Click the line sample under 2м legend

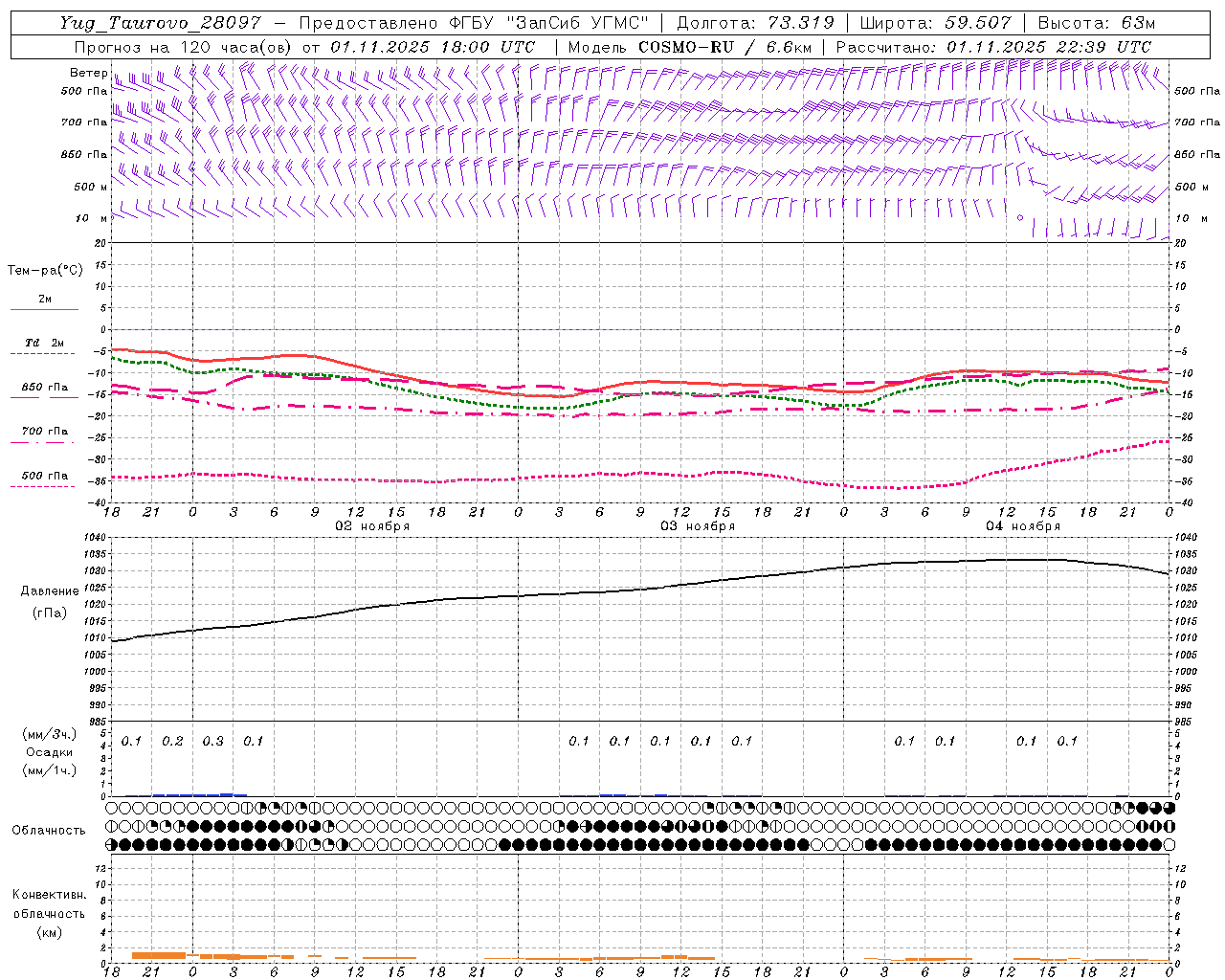pos(44,310)
